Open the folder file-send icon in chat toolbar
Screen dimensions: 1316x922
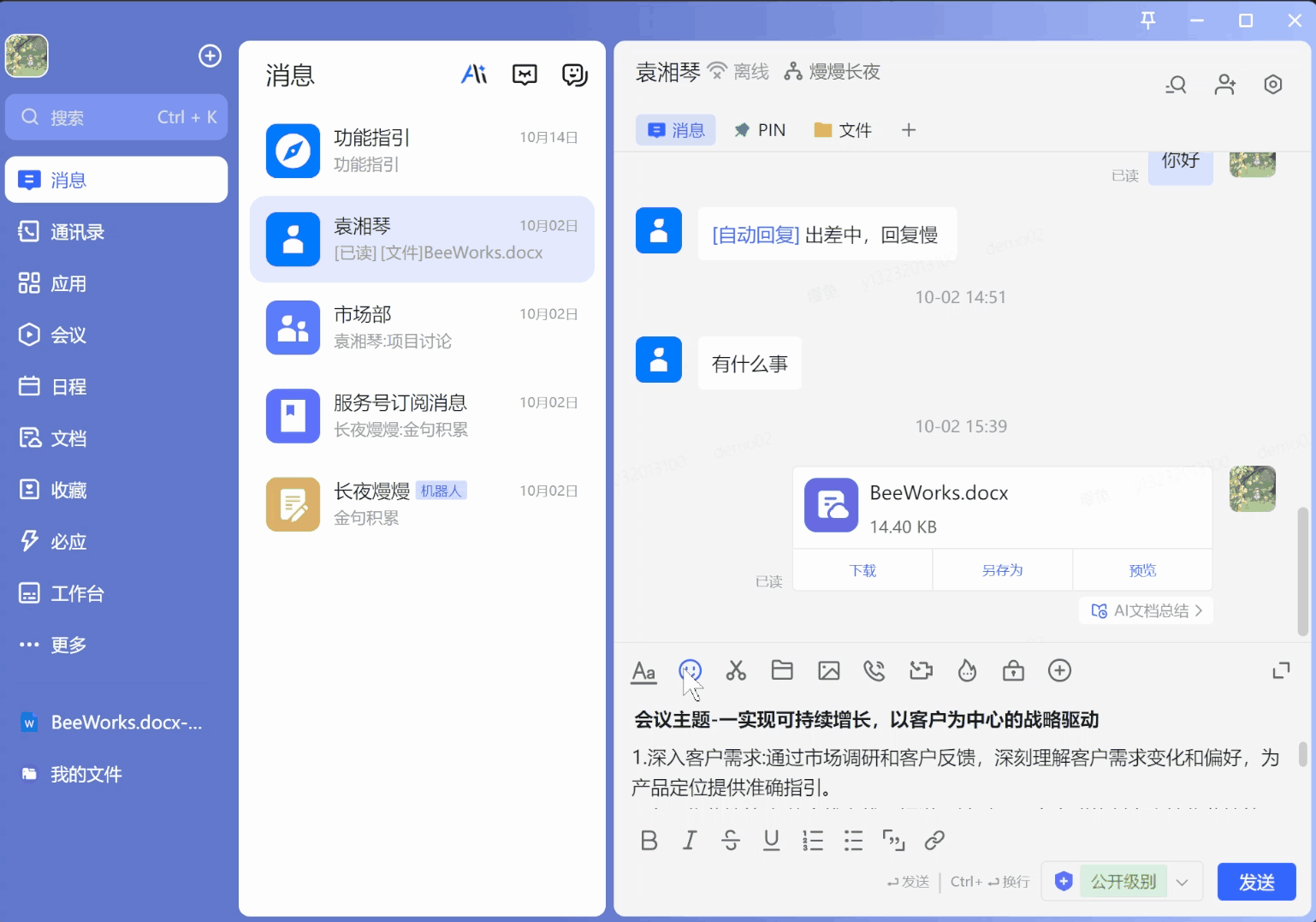click(x=782, y=670)
